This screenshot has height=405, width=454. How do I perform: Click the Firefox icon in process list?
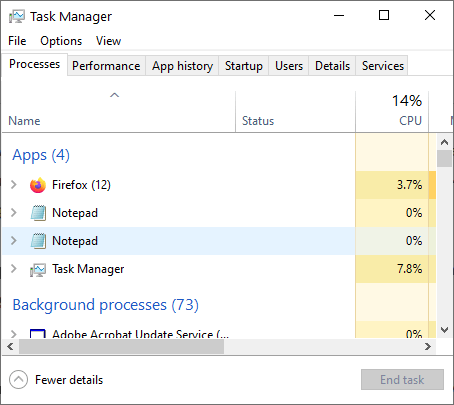[38, 185]
